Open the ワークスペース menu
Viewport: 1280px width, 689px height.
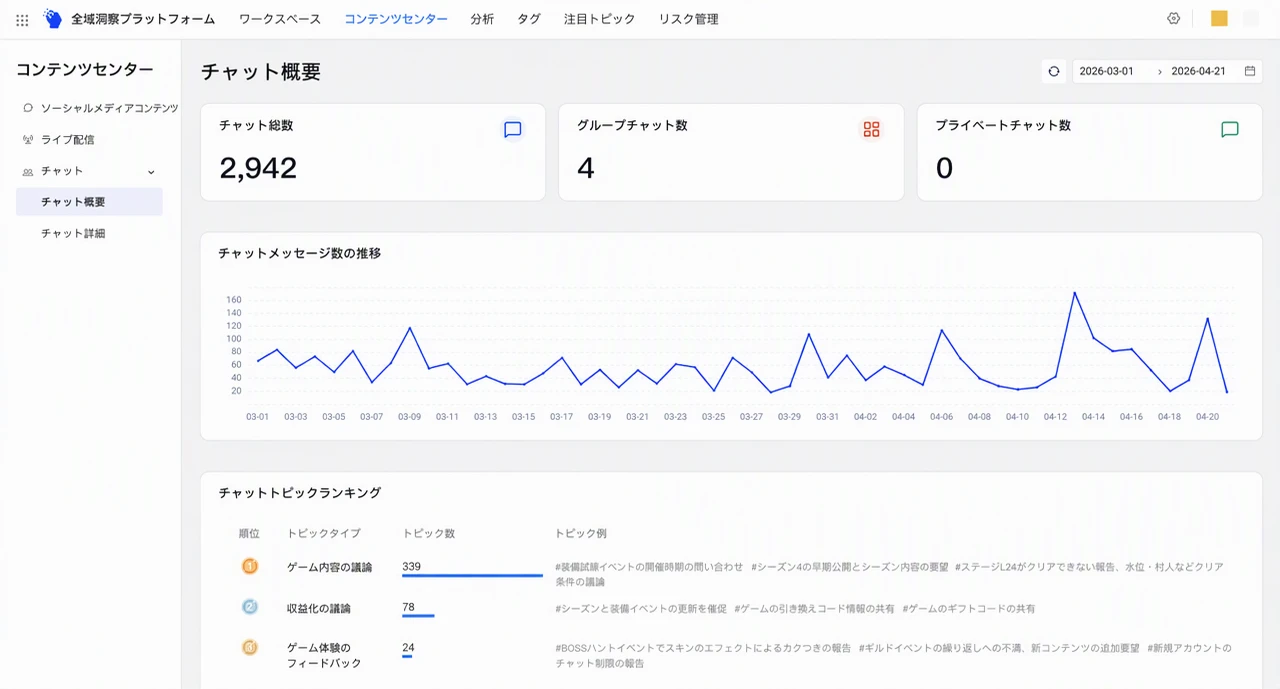pos(280,19)
